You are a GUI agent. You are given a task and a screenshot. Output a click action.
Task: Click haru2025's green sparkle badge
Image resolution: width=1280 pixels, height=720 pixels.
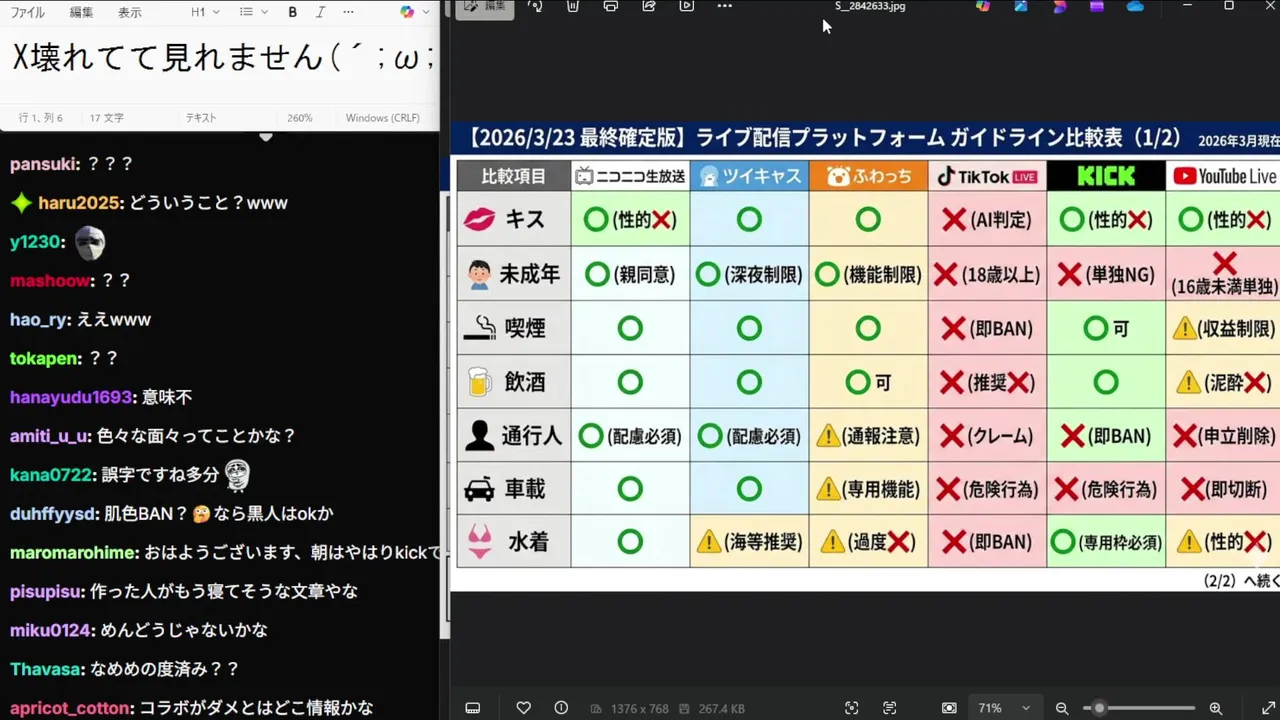tap(21, 203)
